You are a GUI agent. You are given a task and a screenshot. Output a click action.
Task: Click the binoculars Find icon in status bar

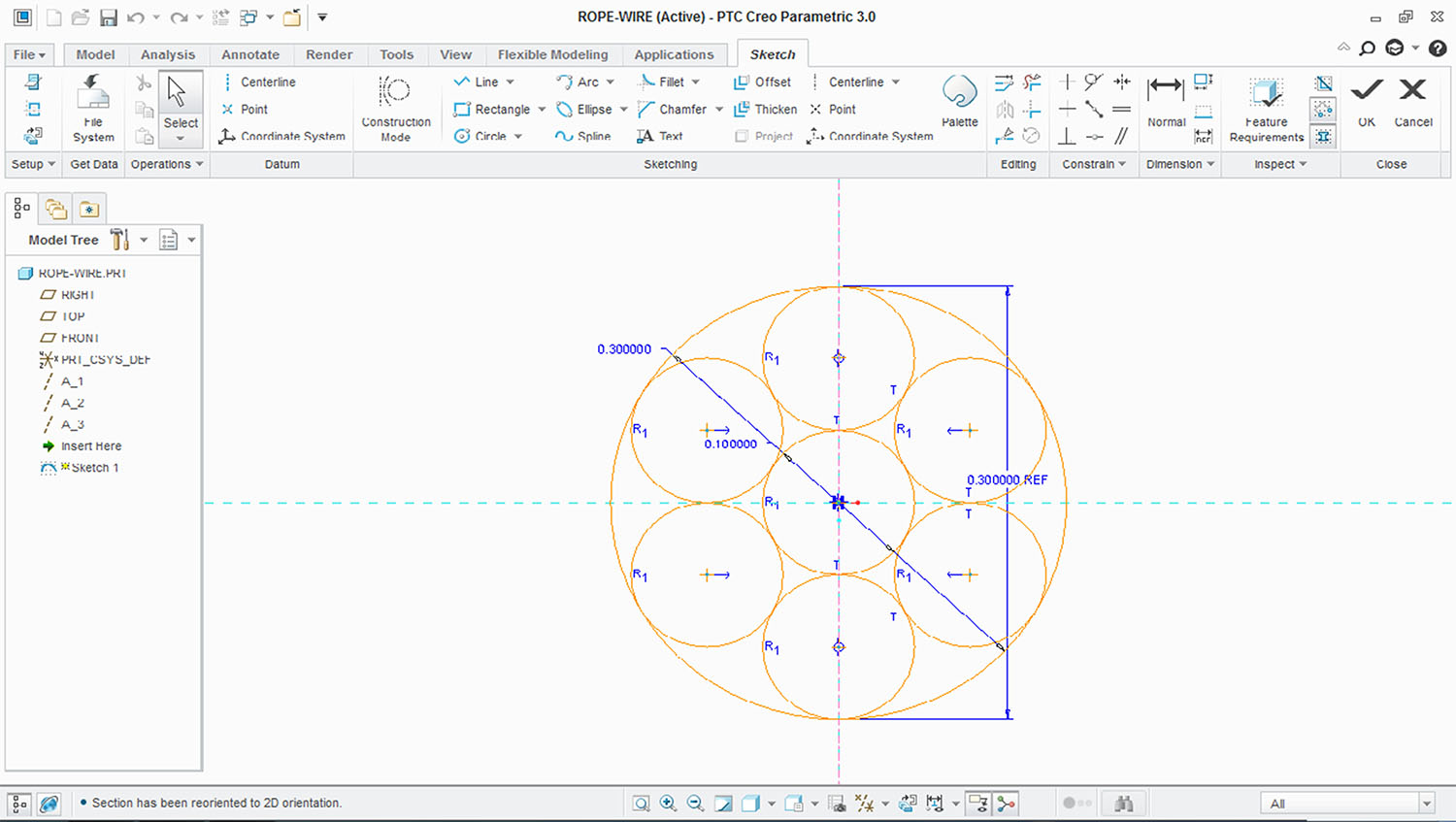[1124, 803]
